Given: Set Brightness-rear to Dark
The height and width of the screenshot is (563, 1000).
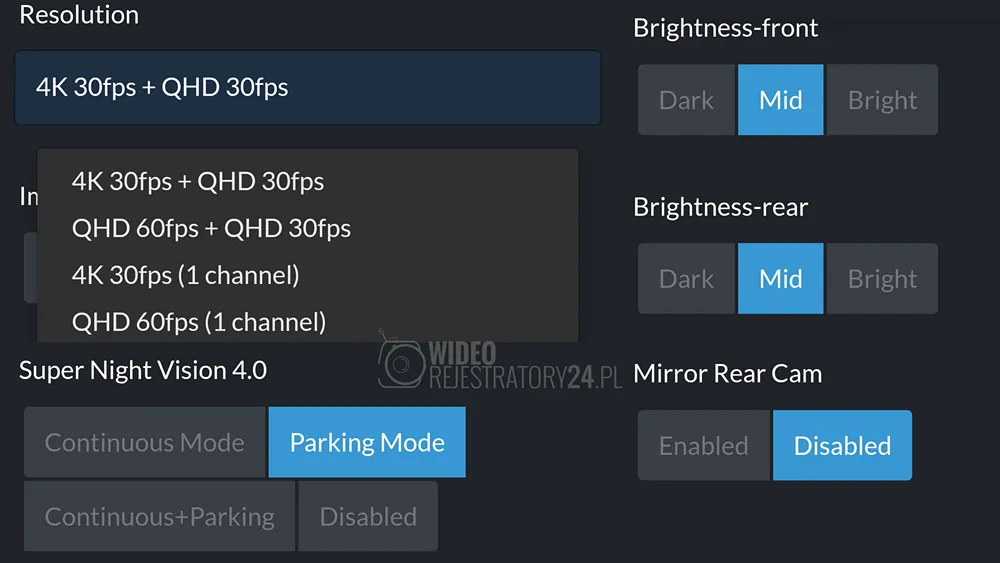Looking at the screenshot, I should click(686, 279).
